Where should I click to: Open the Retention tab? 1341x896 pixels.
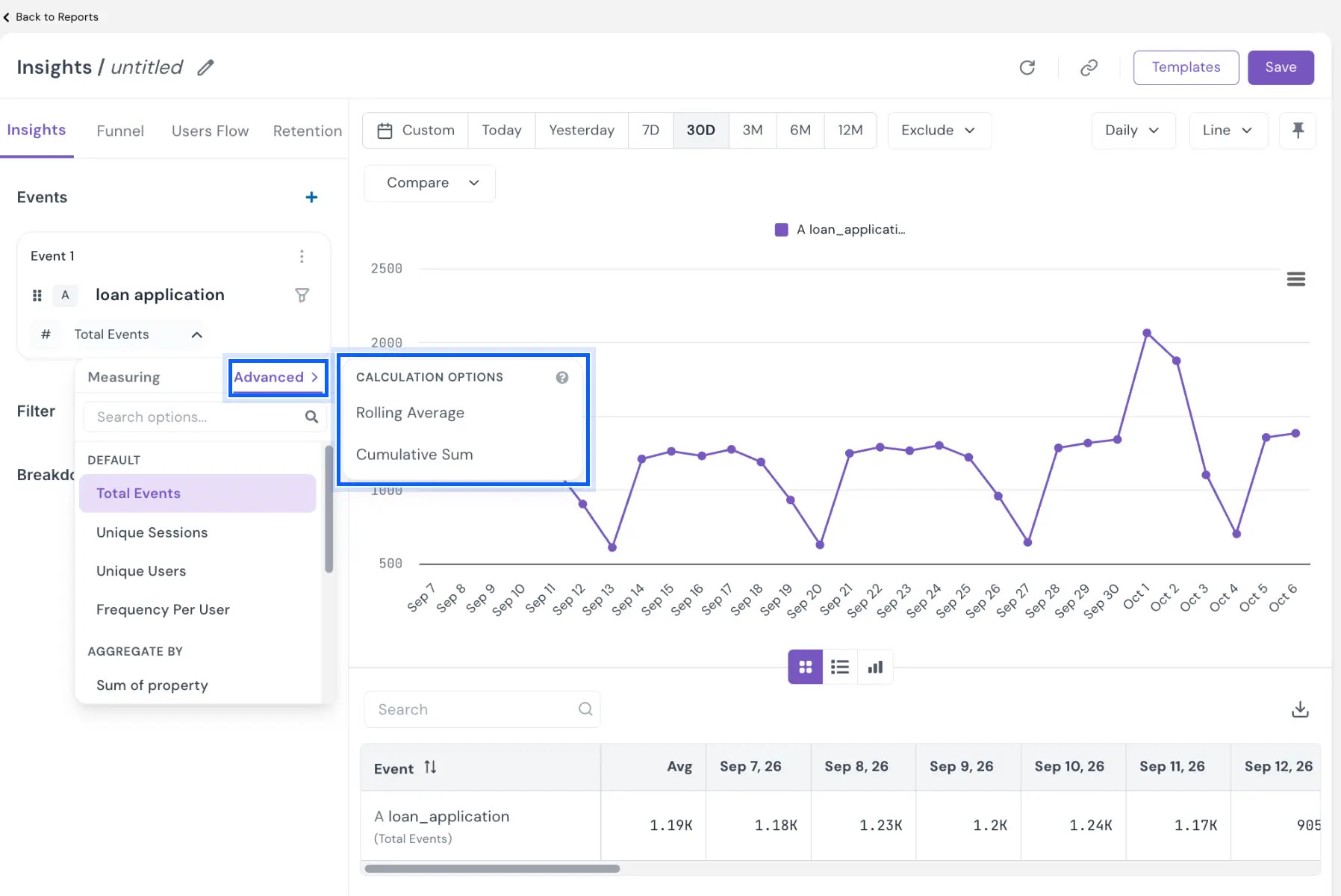click(307, 131)
